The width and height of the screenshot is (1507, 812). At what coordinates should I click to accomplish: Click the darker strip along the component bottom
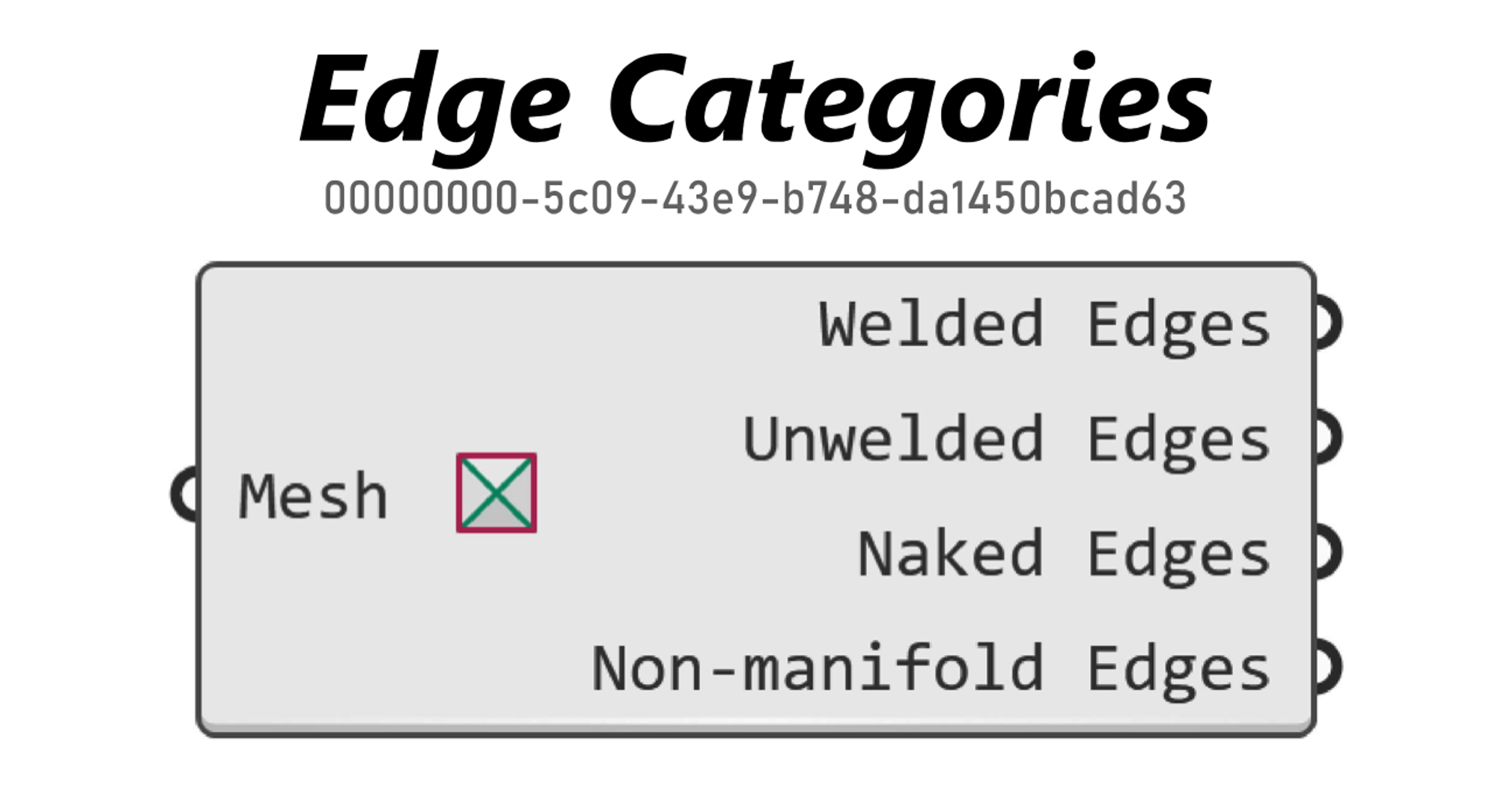(756, 728)
